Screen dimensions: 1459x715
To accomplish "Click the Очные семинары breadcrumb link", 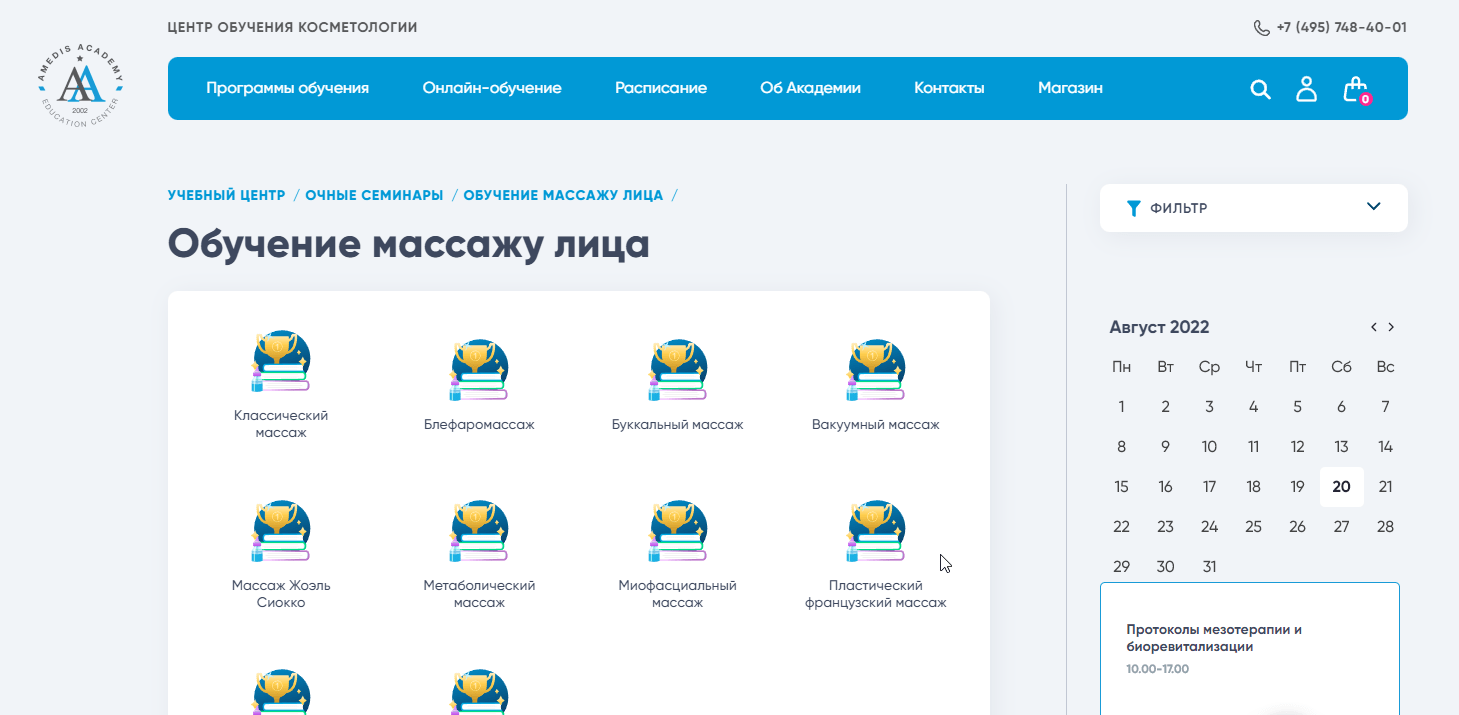I will tap(374, 195).
